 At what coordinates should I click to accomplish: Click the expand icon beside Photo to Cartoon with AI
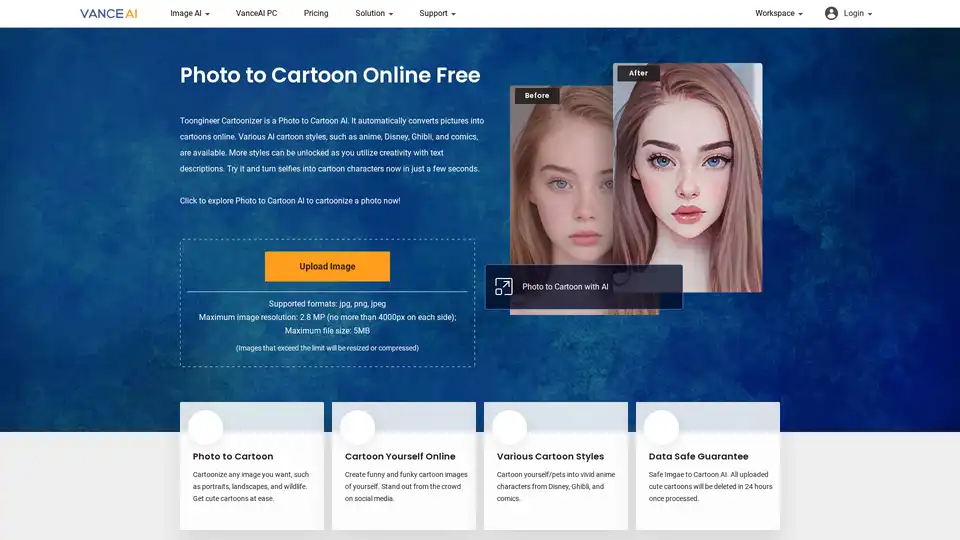click(x=504, y=287)
